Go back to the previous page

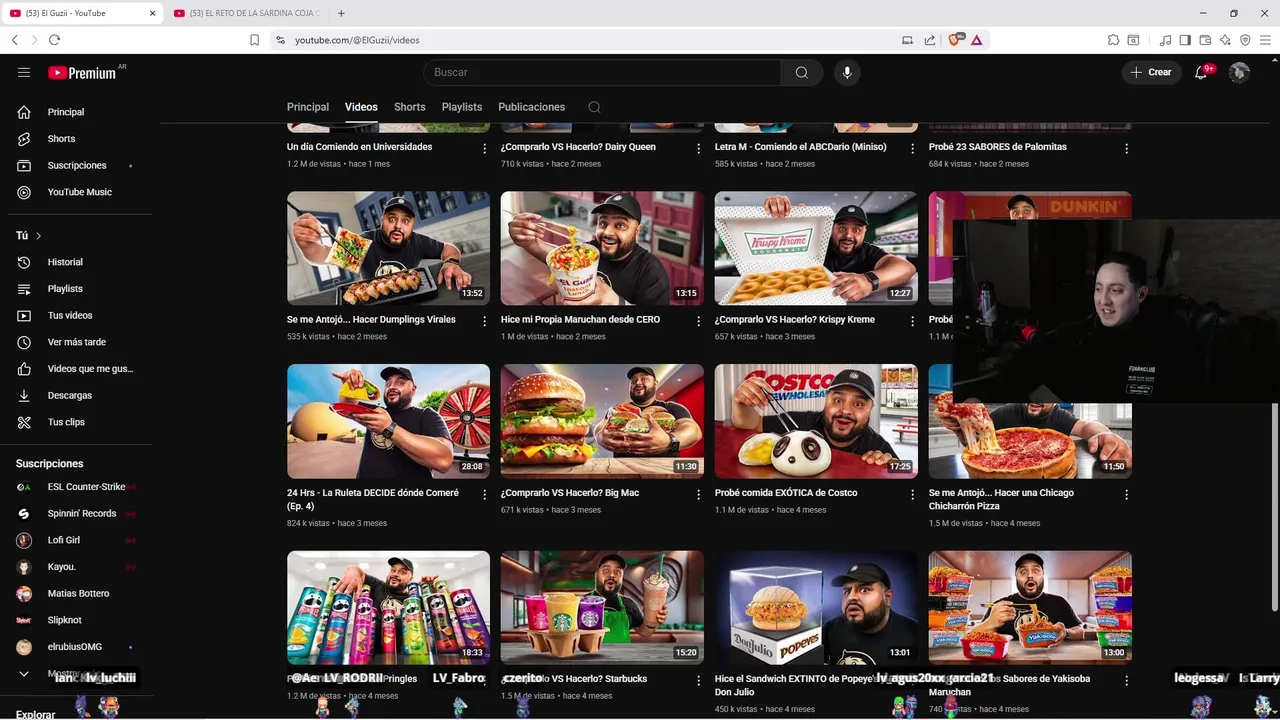[x=14, y=40]
